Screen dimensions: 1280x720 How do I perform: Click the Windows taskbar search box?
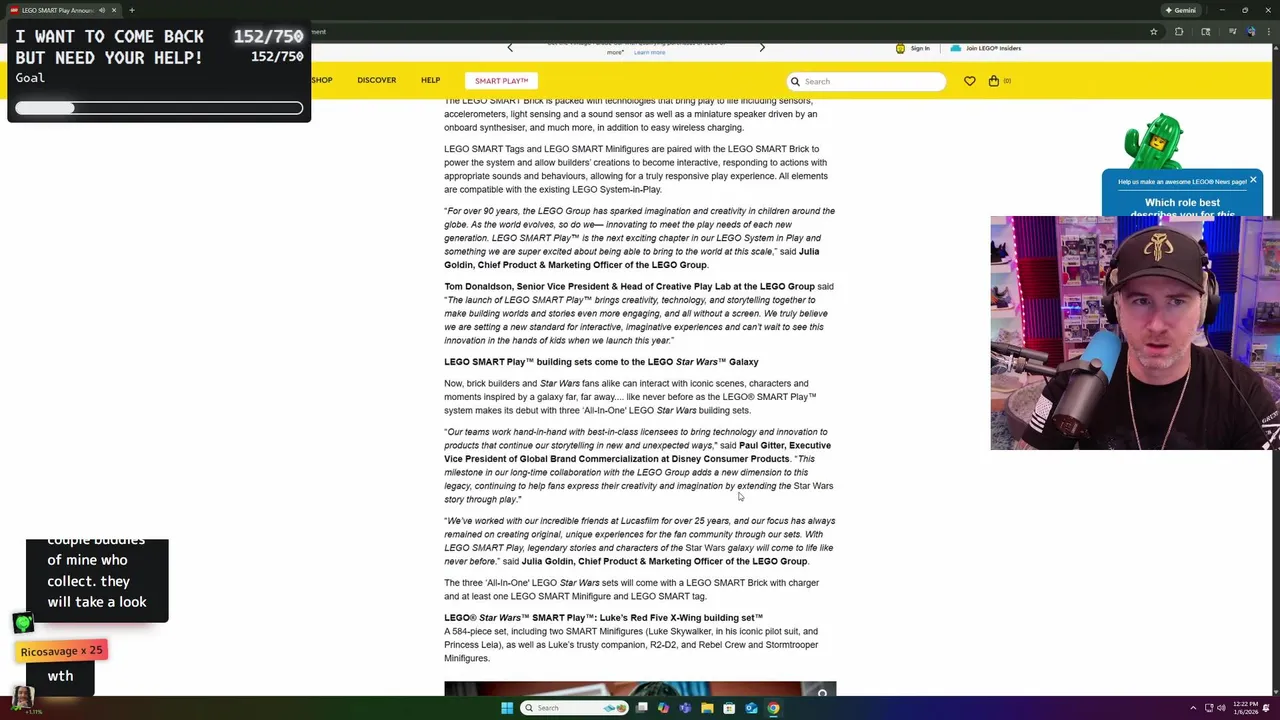[x=575, y=708]
